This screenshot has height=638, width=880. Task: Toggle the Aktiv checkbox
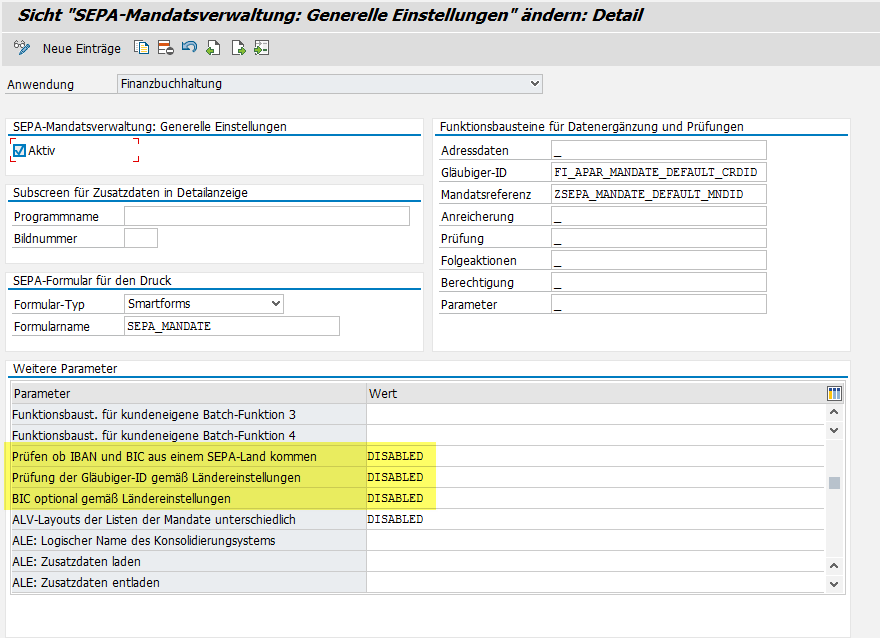[x=20, y=150]
